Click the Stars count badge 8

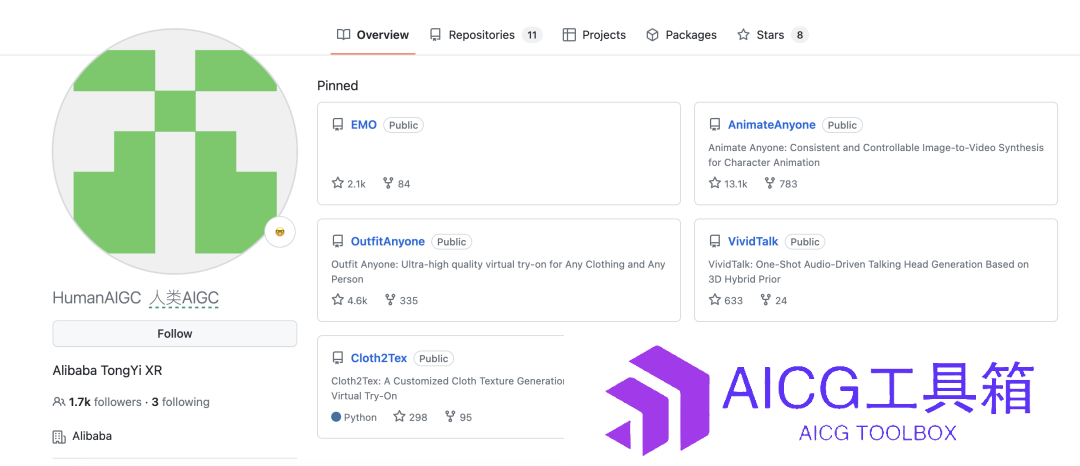click(799, 34)
